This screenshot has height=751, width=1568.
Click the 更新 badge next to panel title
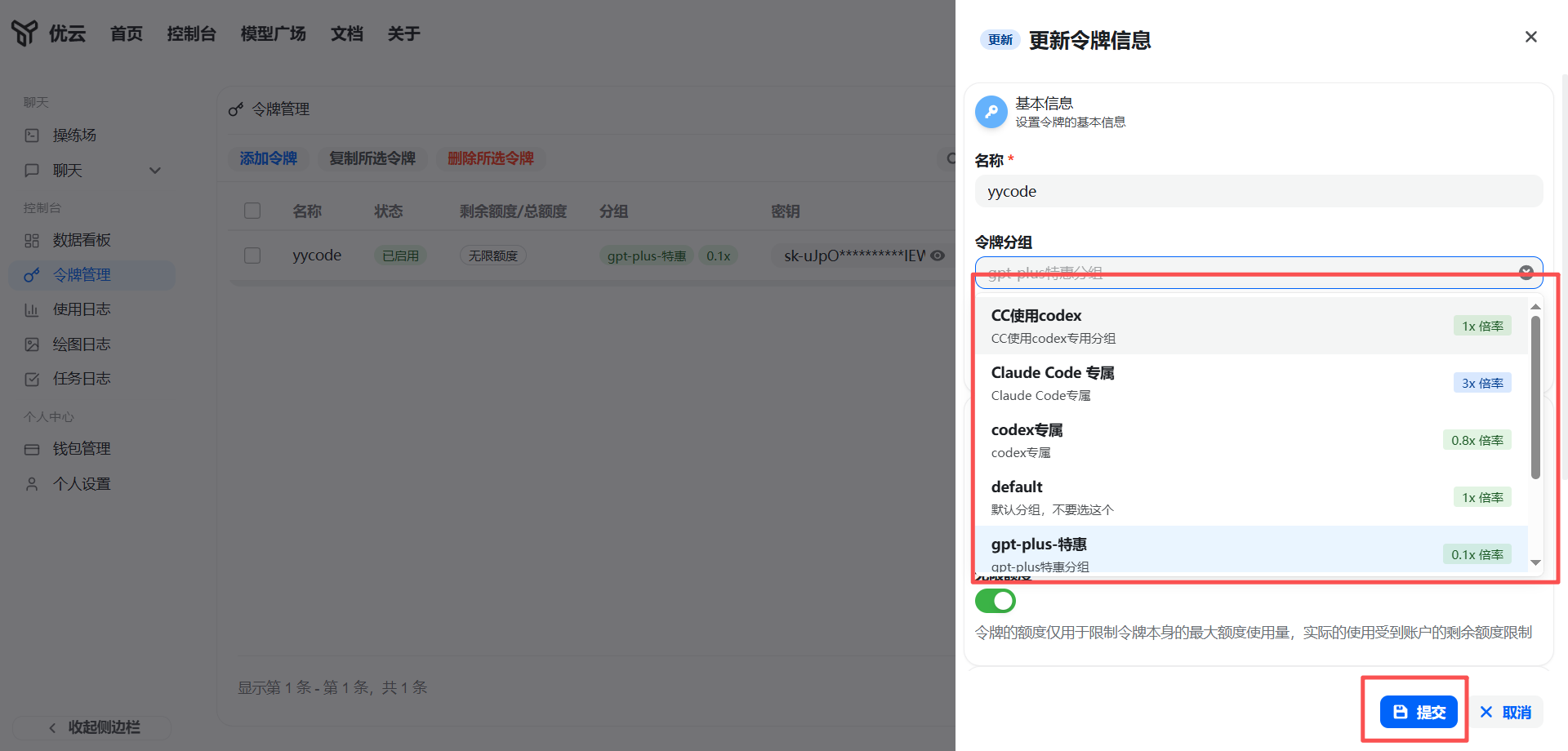click(x=1000, y=39)
